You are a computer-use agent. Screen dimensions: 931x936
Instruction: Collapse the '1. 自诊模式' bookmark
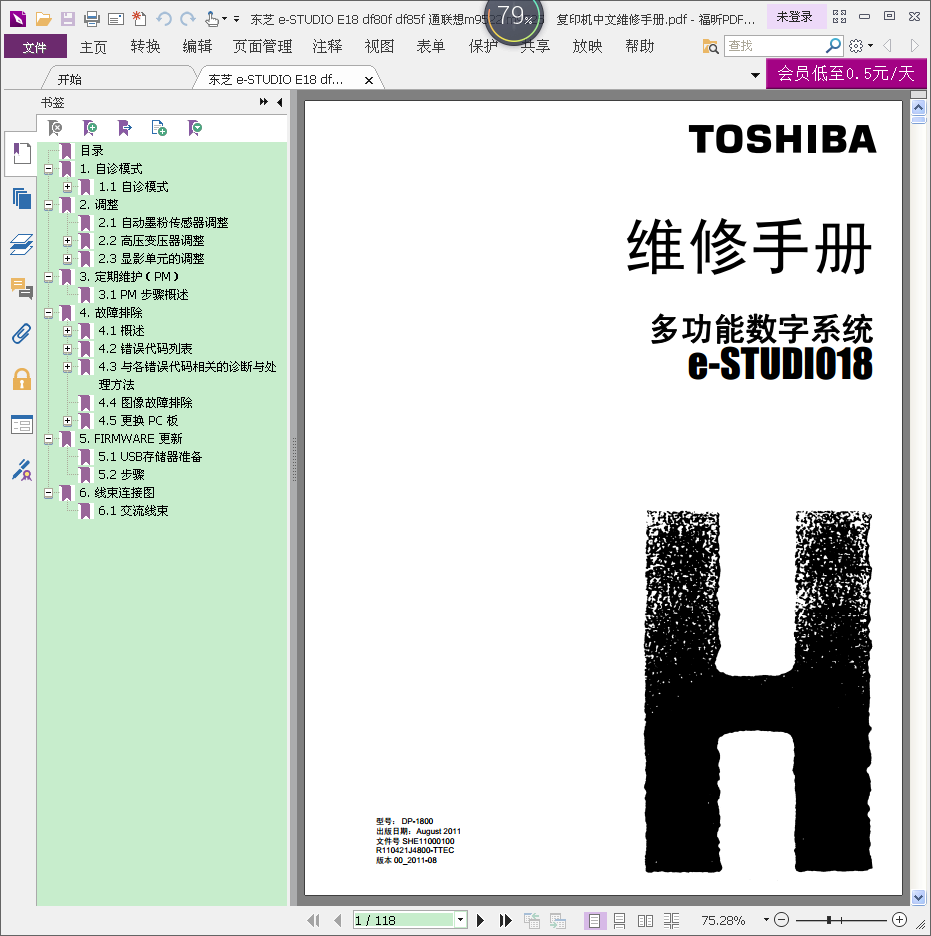click(x=48, y=169)
